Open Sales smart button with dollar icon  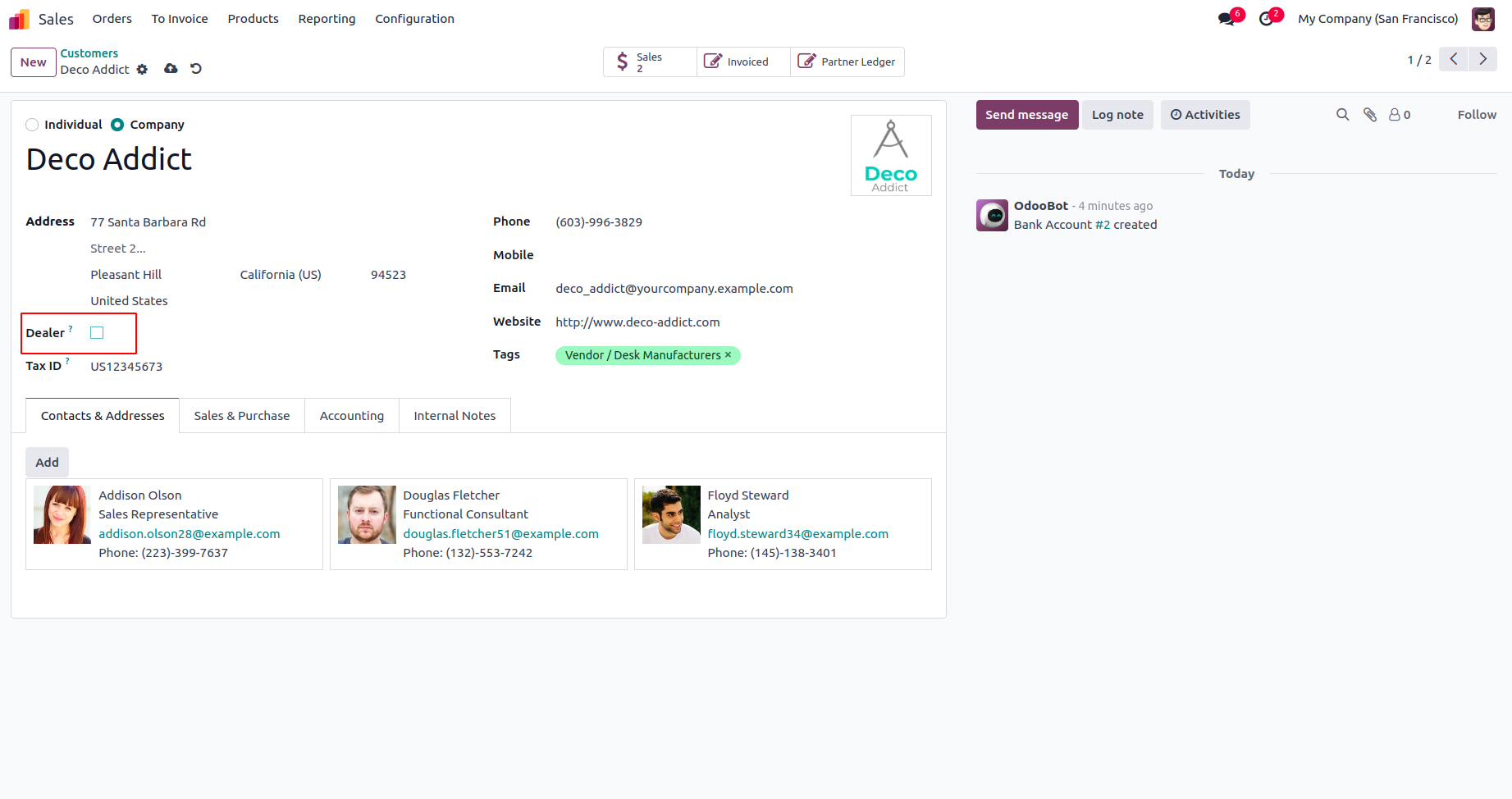(650, 62)
